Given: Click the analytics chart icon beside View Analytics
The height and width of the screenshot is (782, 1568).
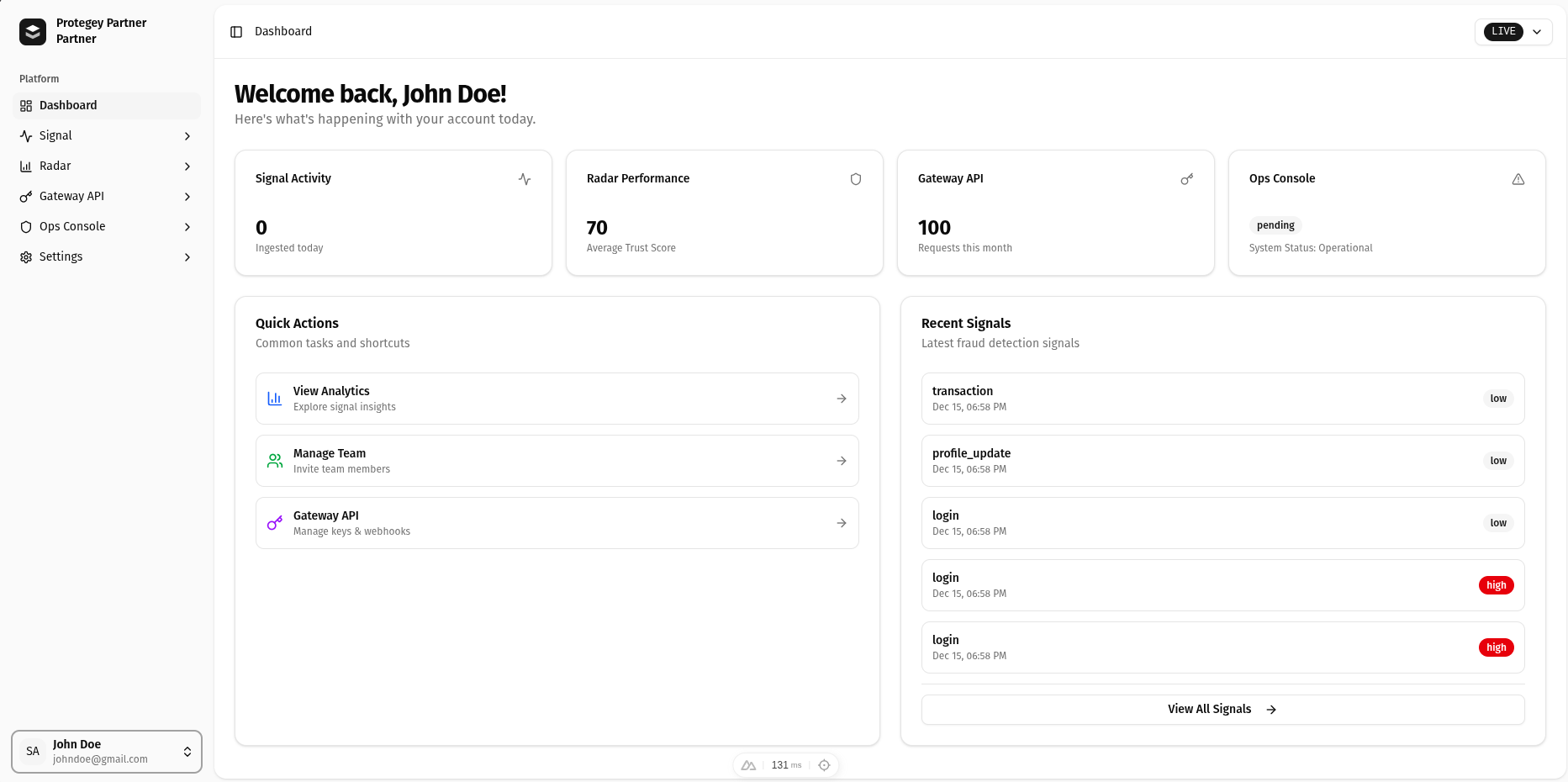Looking at the screenshot, I should 273,398.
